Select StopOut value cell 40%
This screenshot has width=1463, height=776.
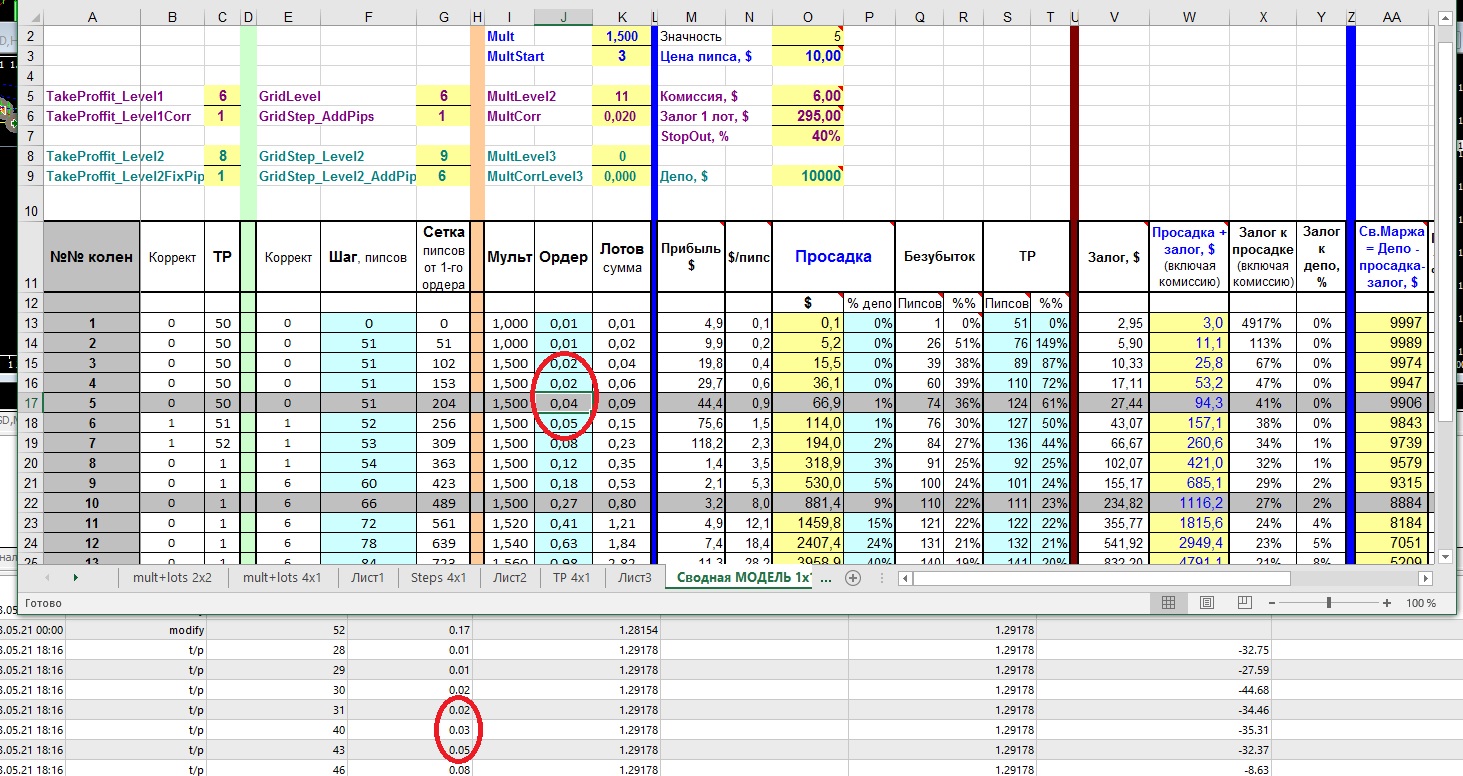point(807,136)
